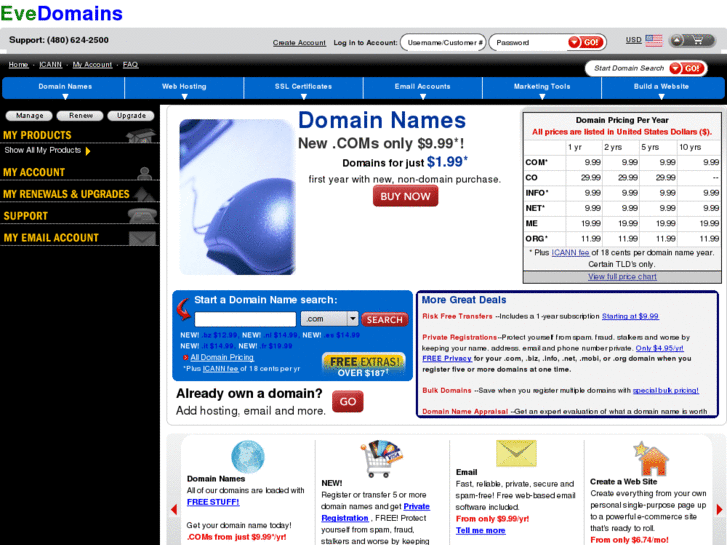Click Starting at $9.99 transfers link
The image size is (727, 545).
point(630,316)
